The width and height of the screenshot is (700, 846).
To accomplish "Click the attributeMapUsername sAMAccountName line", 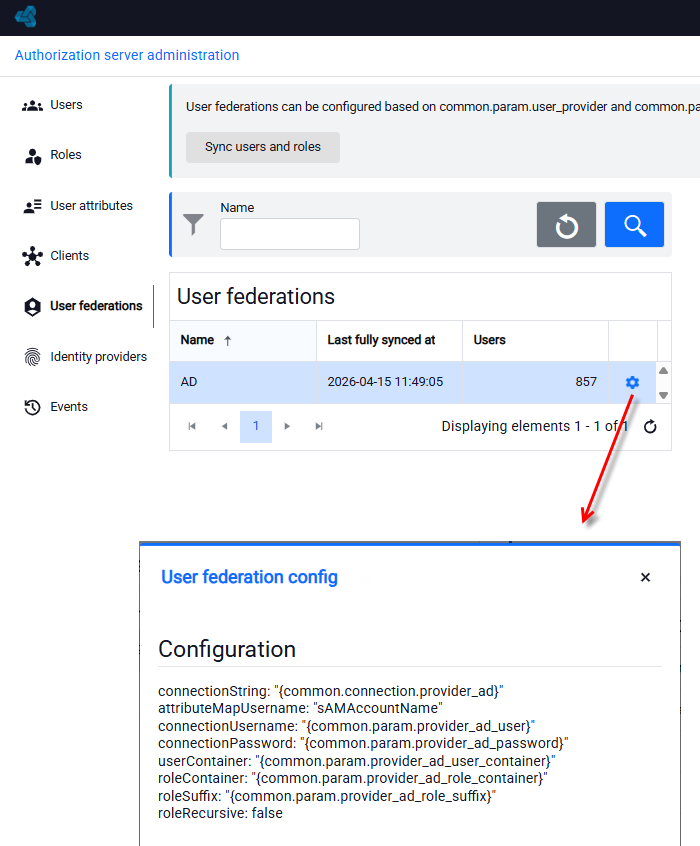I will 300,708.
